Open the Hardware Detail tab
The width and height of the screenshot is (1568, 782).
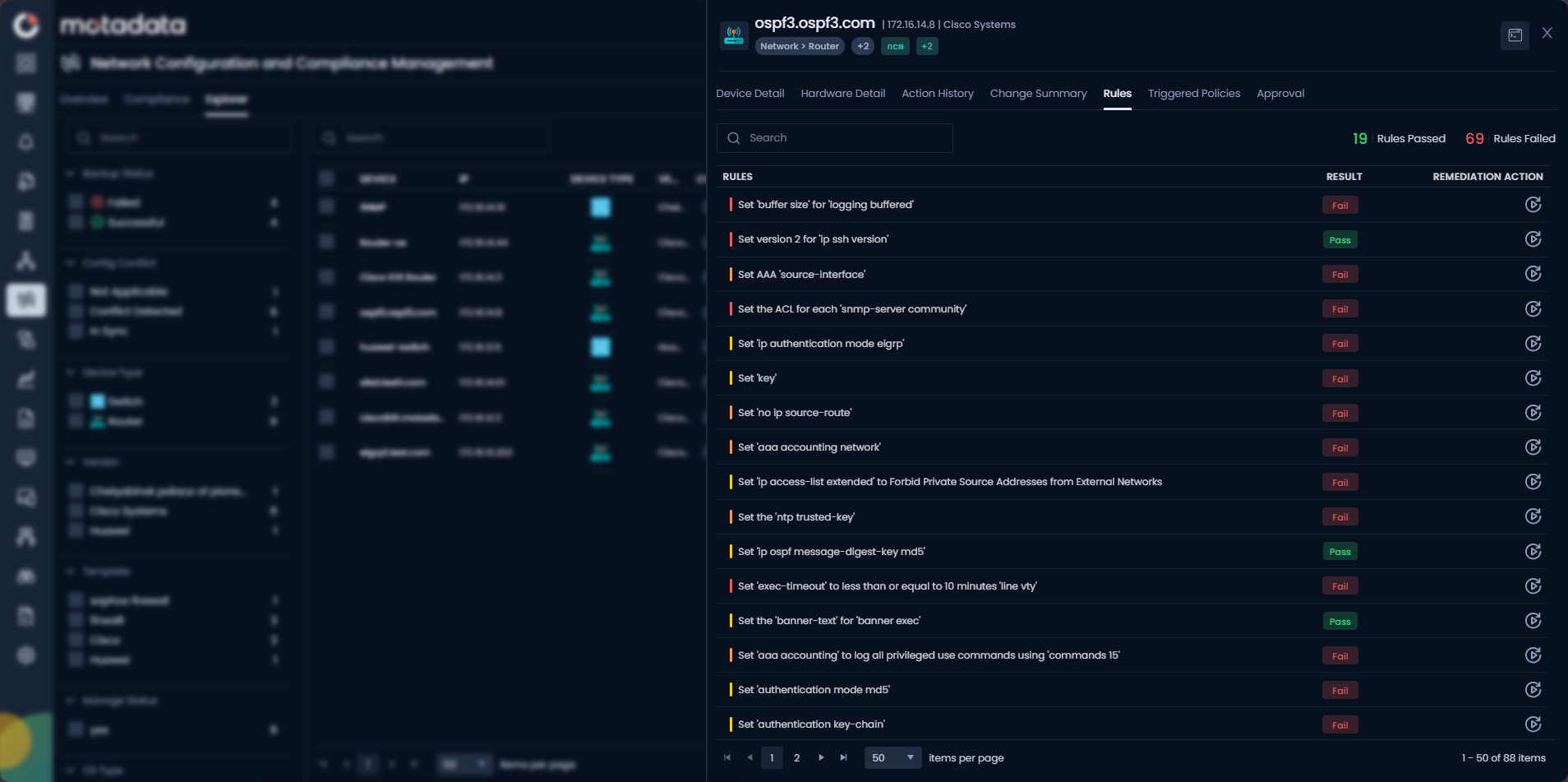843,93
